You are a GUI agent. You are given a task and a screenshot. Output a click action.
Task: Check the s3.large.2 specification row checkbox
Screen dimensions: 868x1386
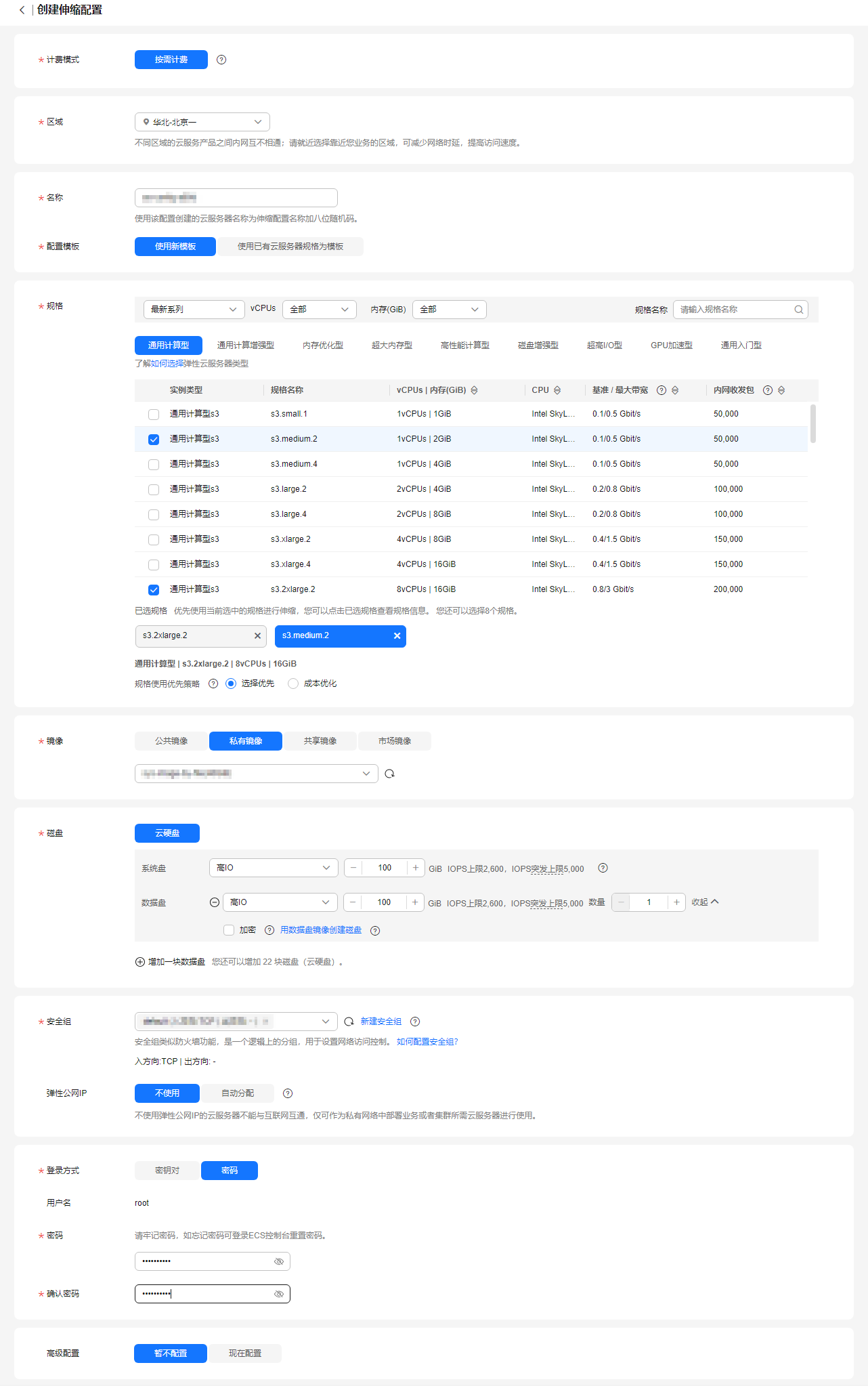pos(154,489)
